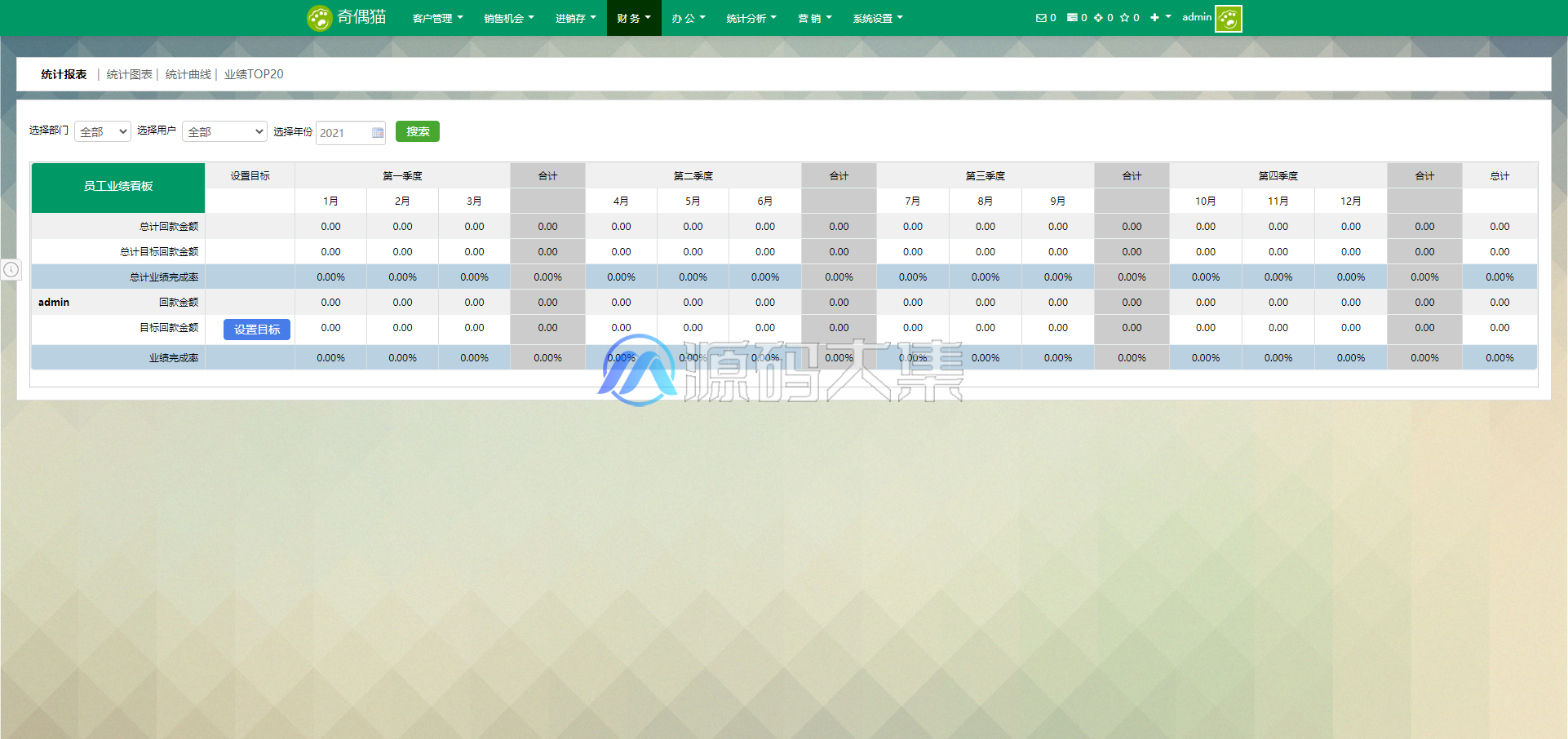Click the clock icon on left edge
This screenshot has width=1568, height=739.
click(11, 269)
